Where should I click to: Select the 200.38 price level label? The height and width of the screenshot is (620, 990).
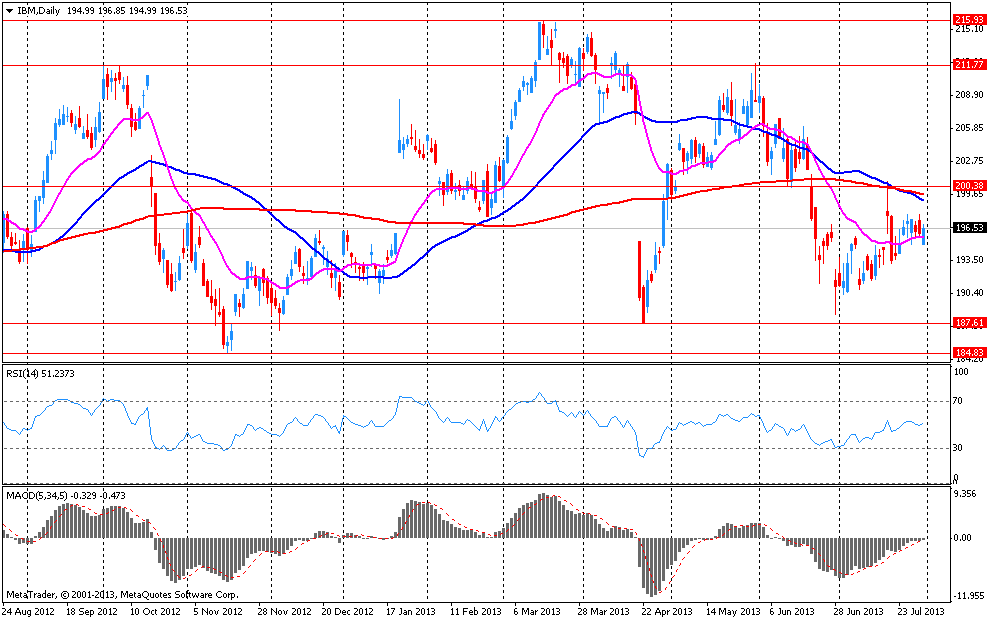tap(970, 186)
